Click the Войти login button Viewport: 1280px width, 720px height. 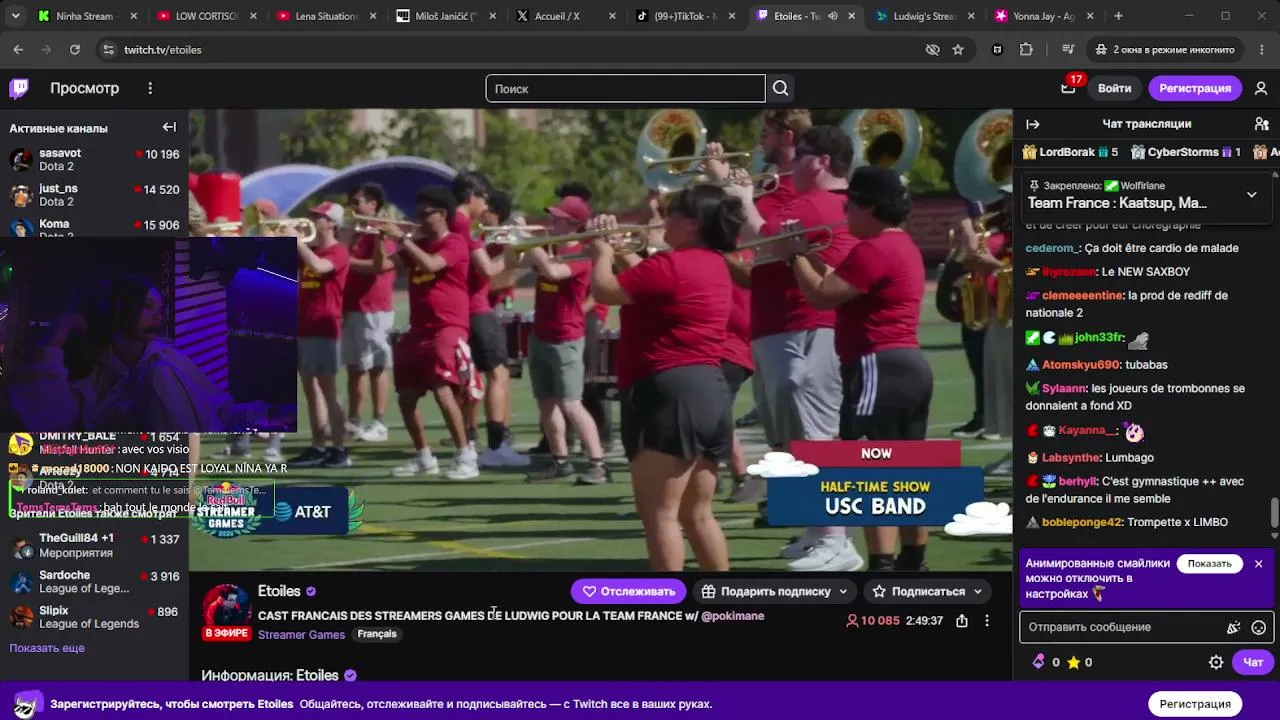click(1114, 88)
